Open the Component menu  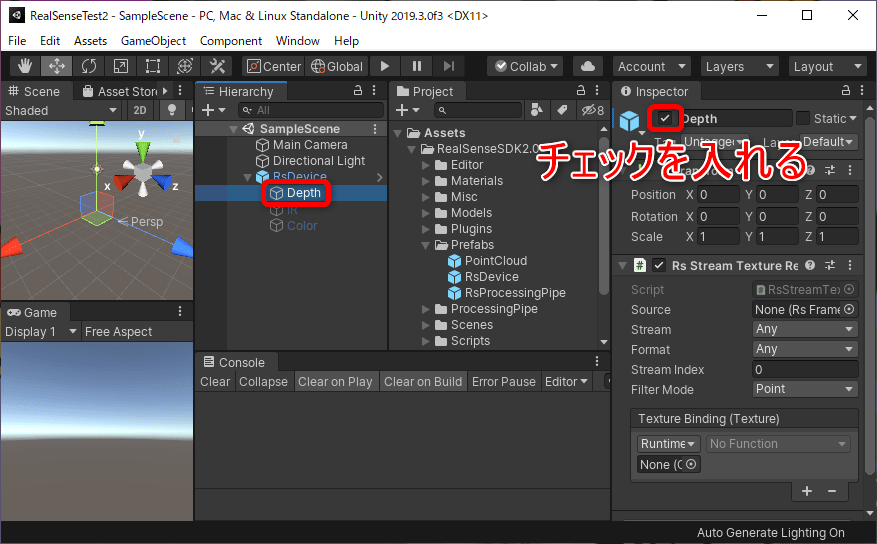pos(231,41)
